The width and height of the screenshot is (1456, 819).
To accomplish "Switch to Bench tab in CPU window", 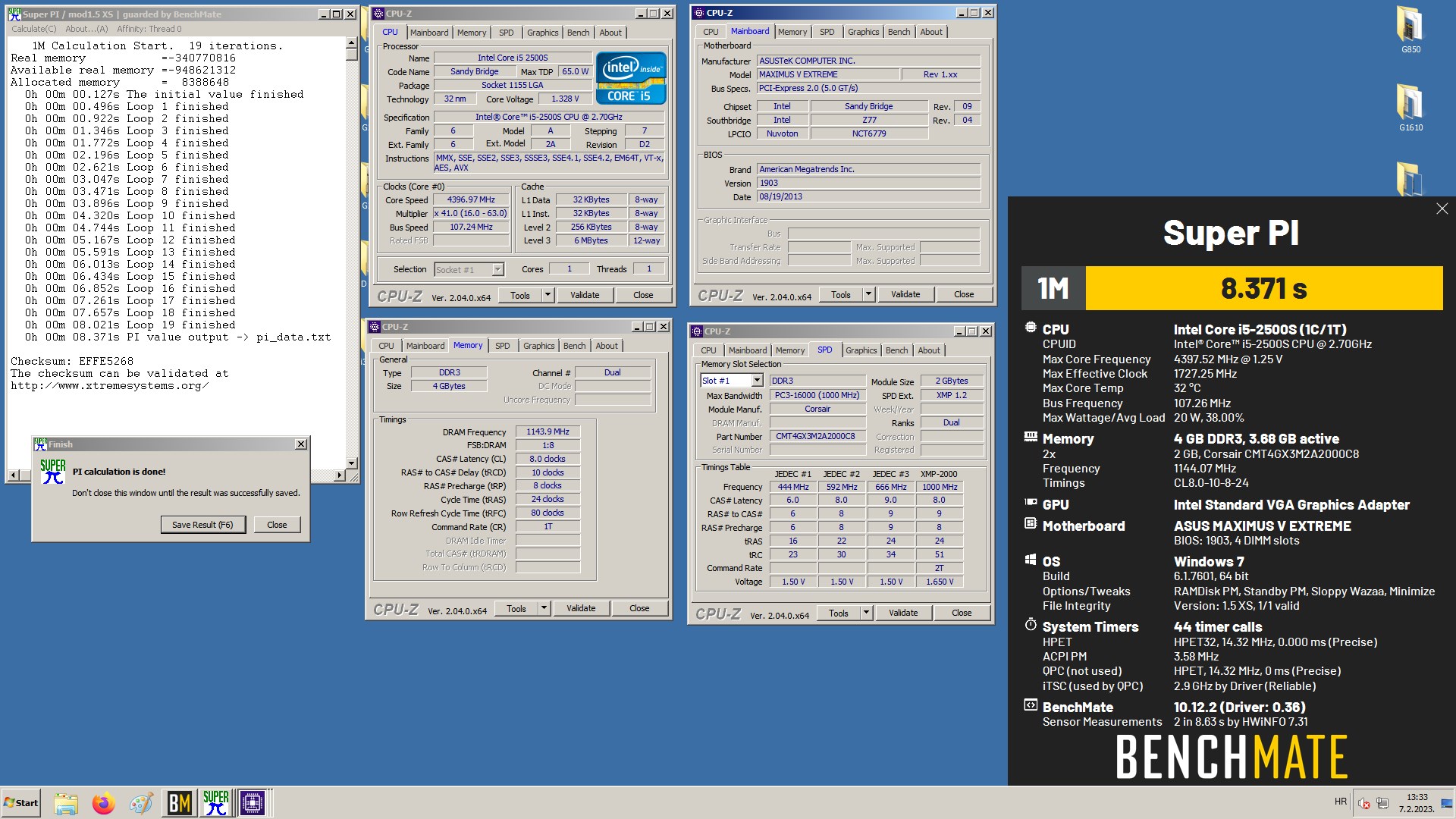I will (578, 33).
